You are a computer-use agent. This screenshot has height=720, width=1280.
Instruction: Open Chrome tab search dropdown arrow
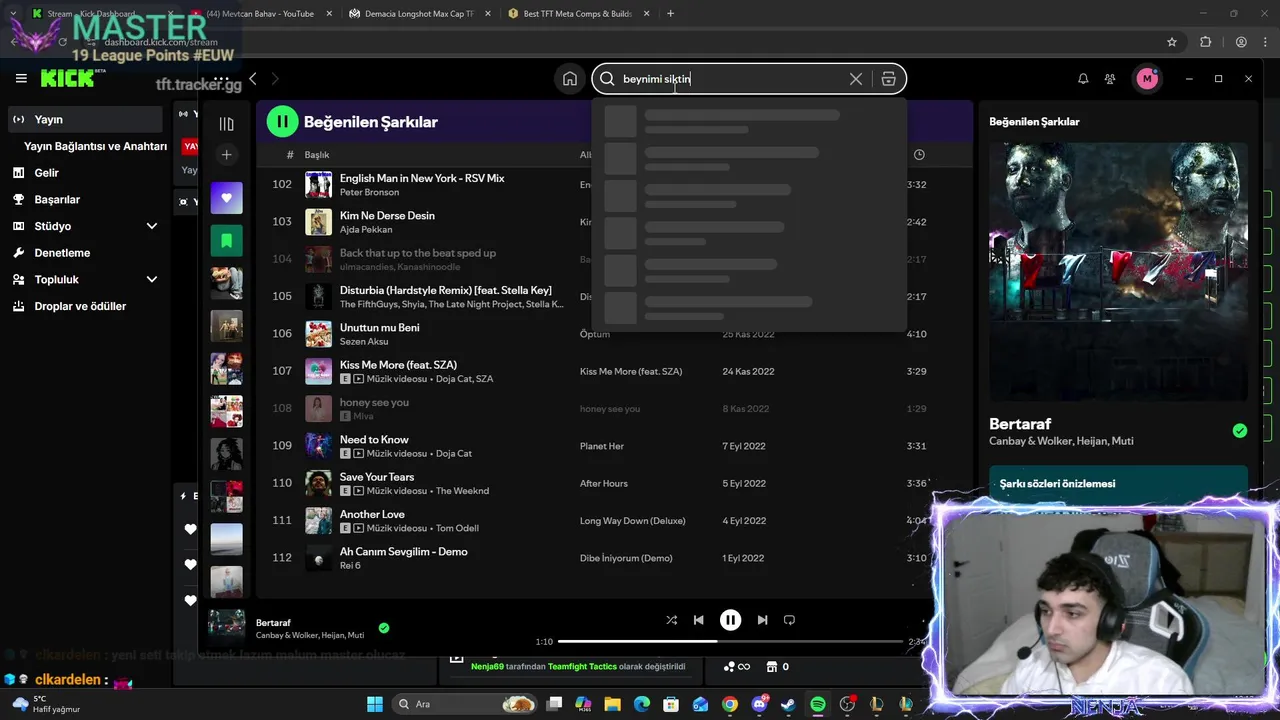pos(12,14)
